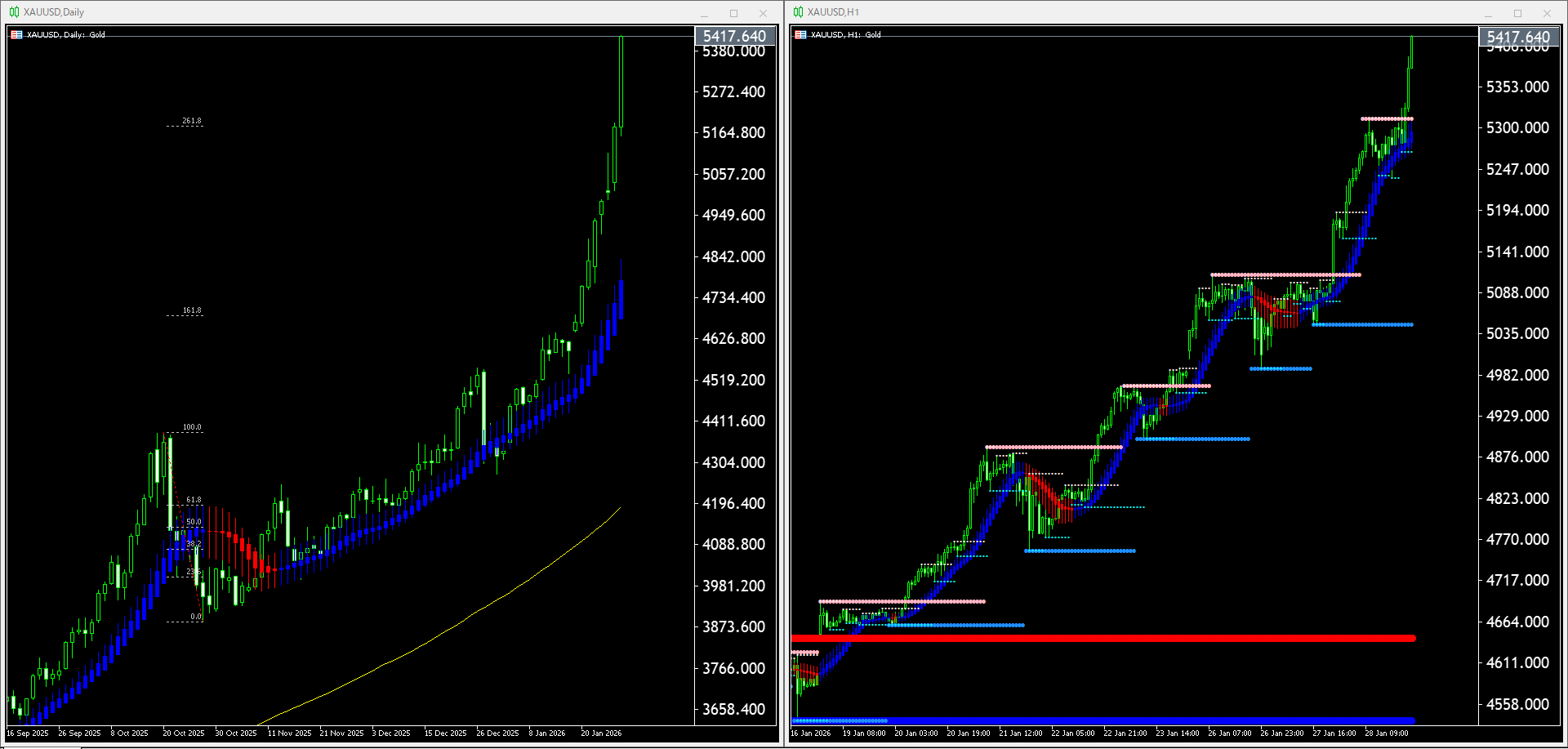Click the 5417.640 current price tag in Daily chart
1568x749 pixels.
pos(734,36)
